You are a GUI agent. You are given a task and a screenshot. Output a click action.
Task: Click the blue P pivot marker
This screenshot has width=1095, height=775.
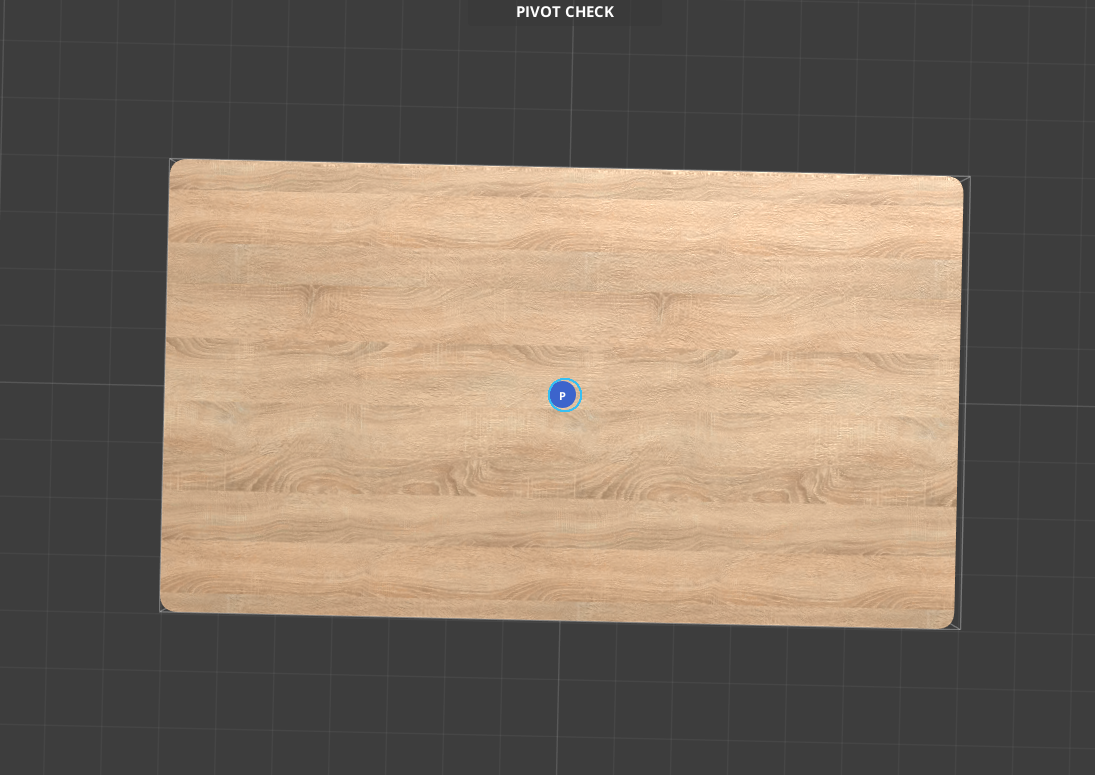[564, 395]
